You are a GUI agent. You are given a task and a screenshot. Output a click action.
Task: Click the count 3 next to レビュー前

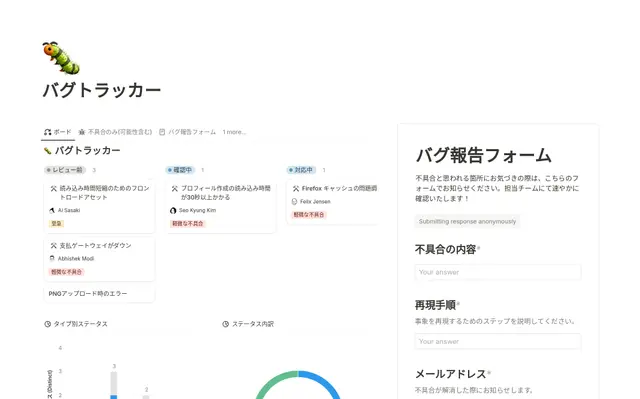pyautogui.click(x=94, y=170)
